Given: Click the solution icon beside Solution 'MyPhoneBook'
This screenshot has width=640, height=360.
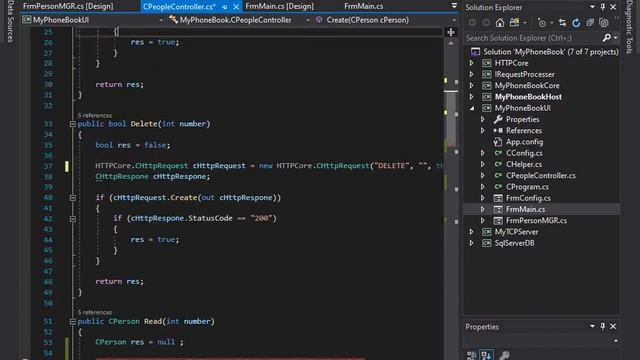Looking at the screenshot, I should tap(475, 52).
